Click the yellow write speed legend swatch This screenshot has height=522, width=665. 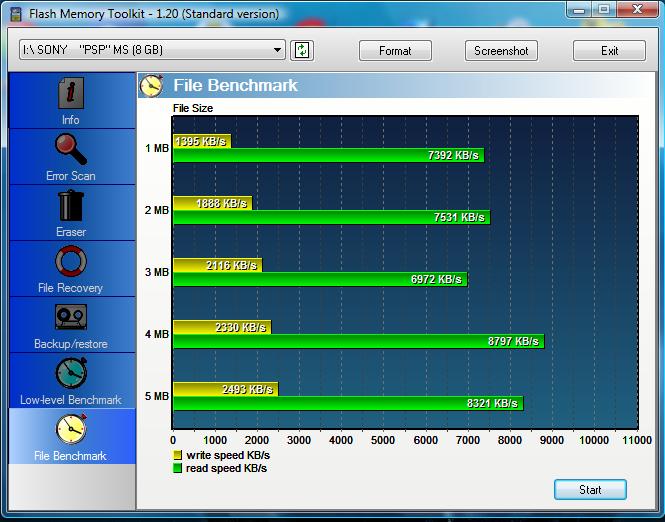point(178,455)
